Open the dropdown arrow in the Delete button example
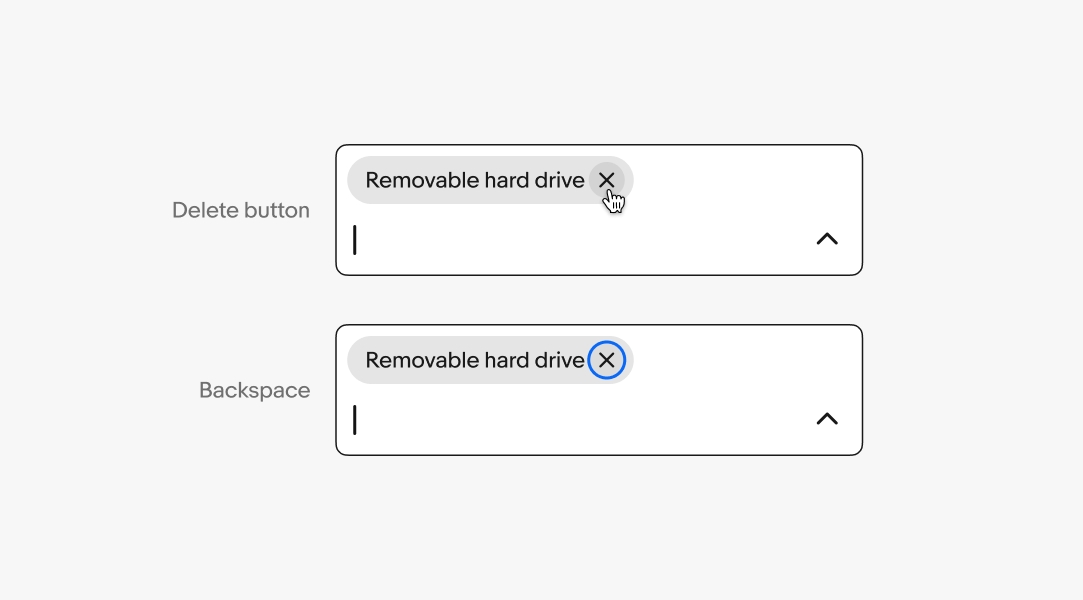This screenshot has height=600, width=1083. (x=827, y=239)
